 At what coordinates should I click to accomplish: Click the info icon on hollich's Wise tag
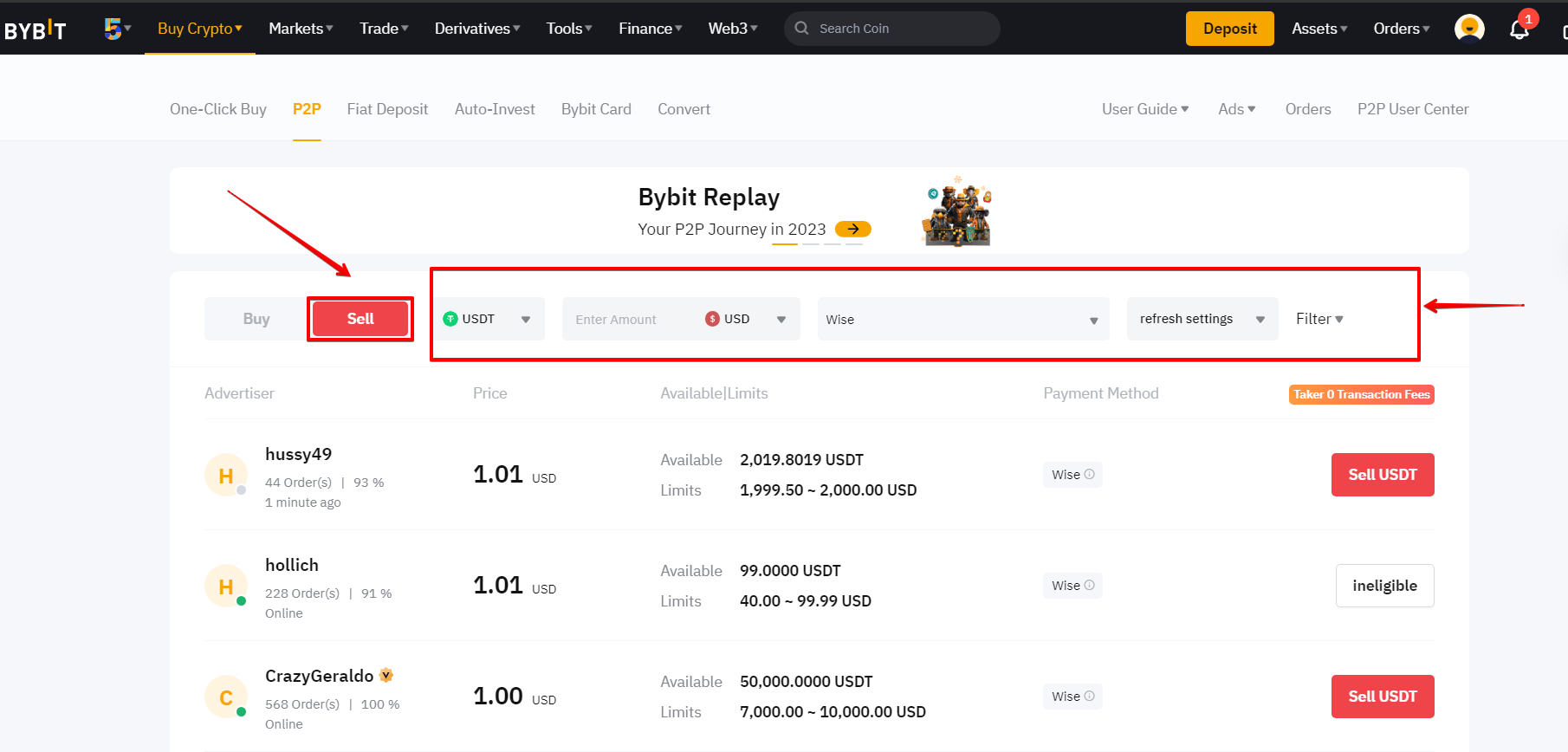click(1090, 585)
